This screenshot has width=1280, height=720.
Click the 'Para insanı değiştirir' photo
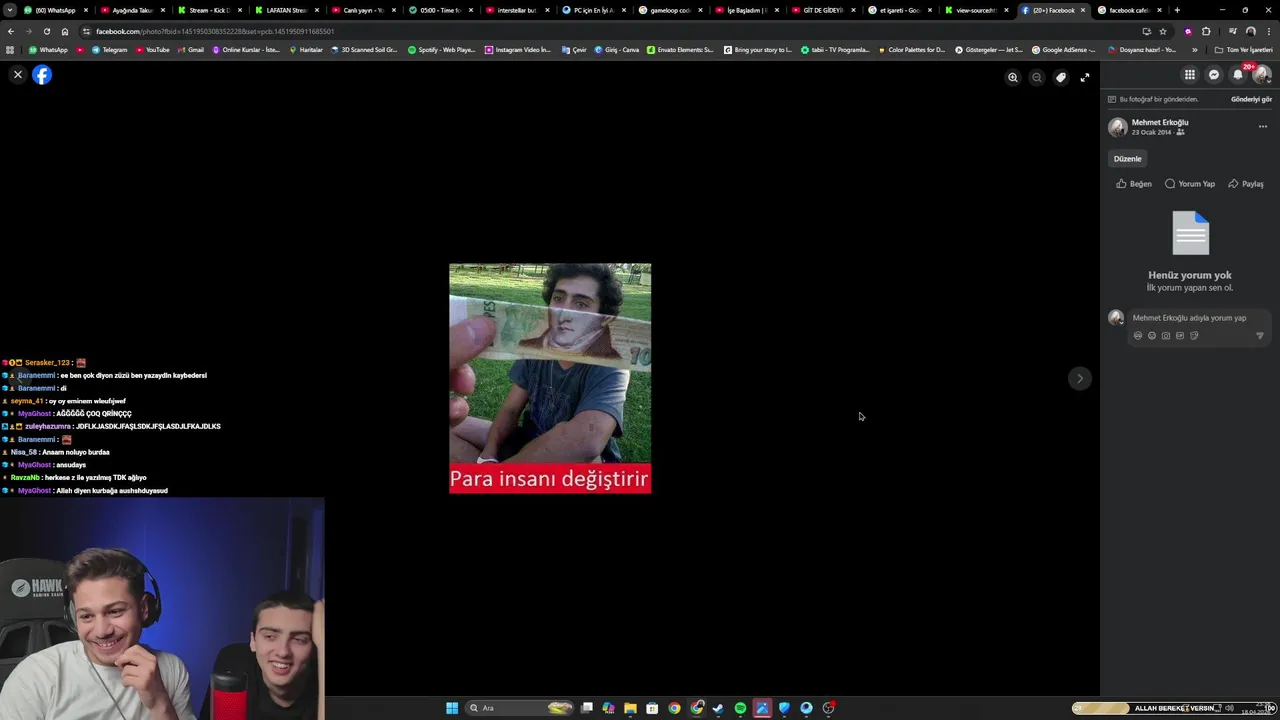pyautogui.click(x=550, y=379)
